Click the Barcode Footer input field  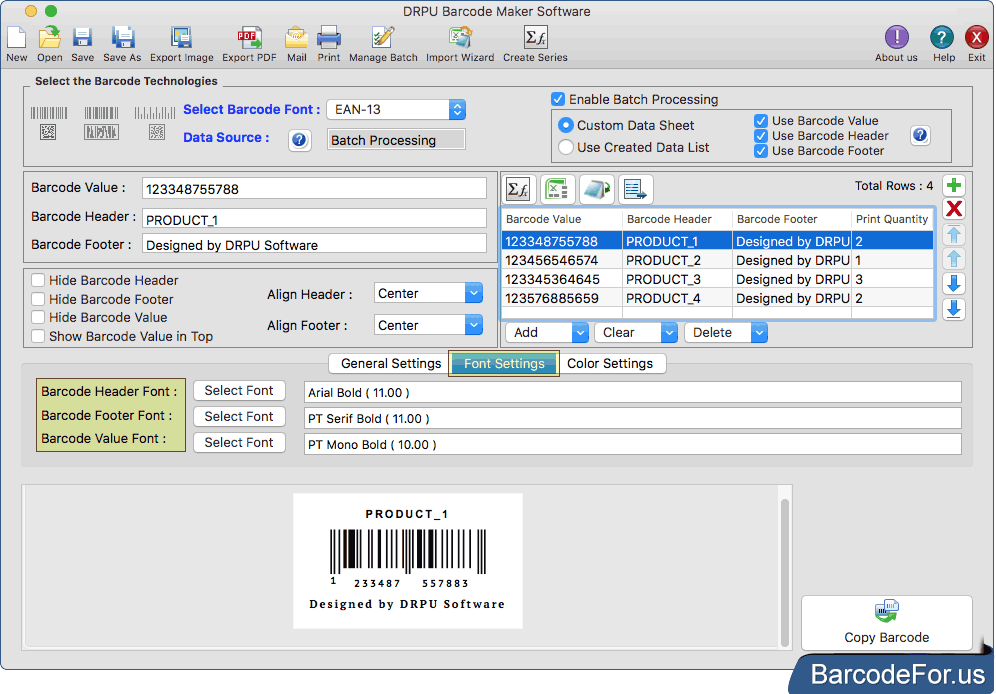(x=314, y=244)
